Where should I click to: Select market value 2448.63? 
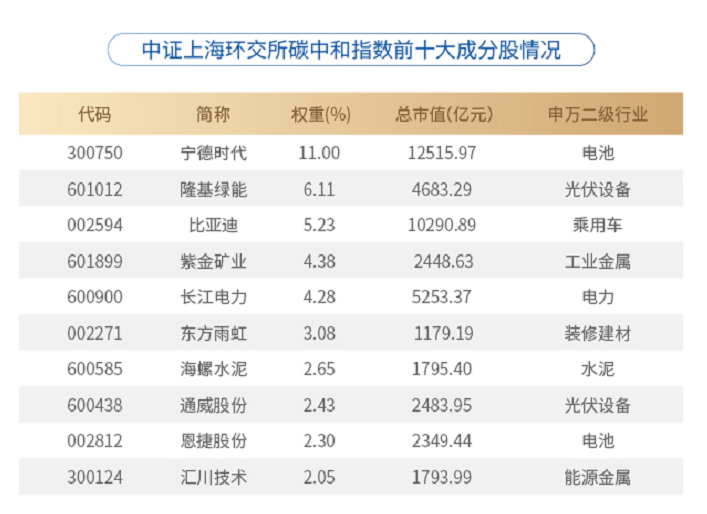click(444, 262)
